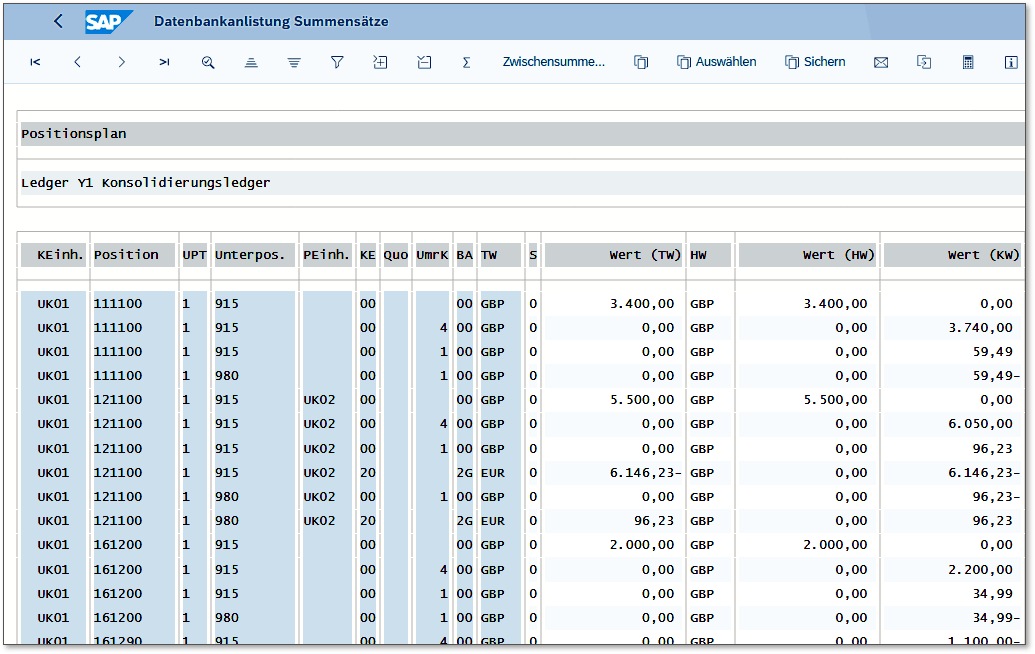Sort the list in ascending order

[251, 62]
